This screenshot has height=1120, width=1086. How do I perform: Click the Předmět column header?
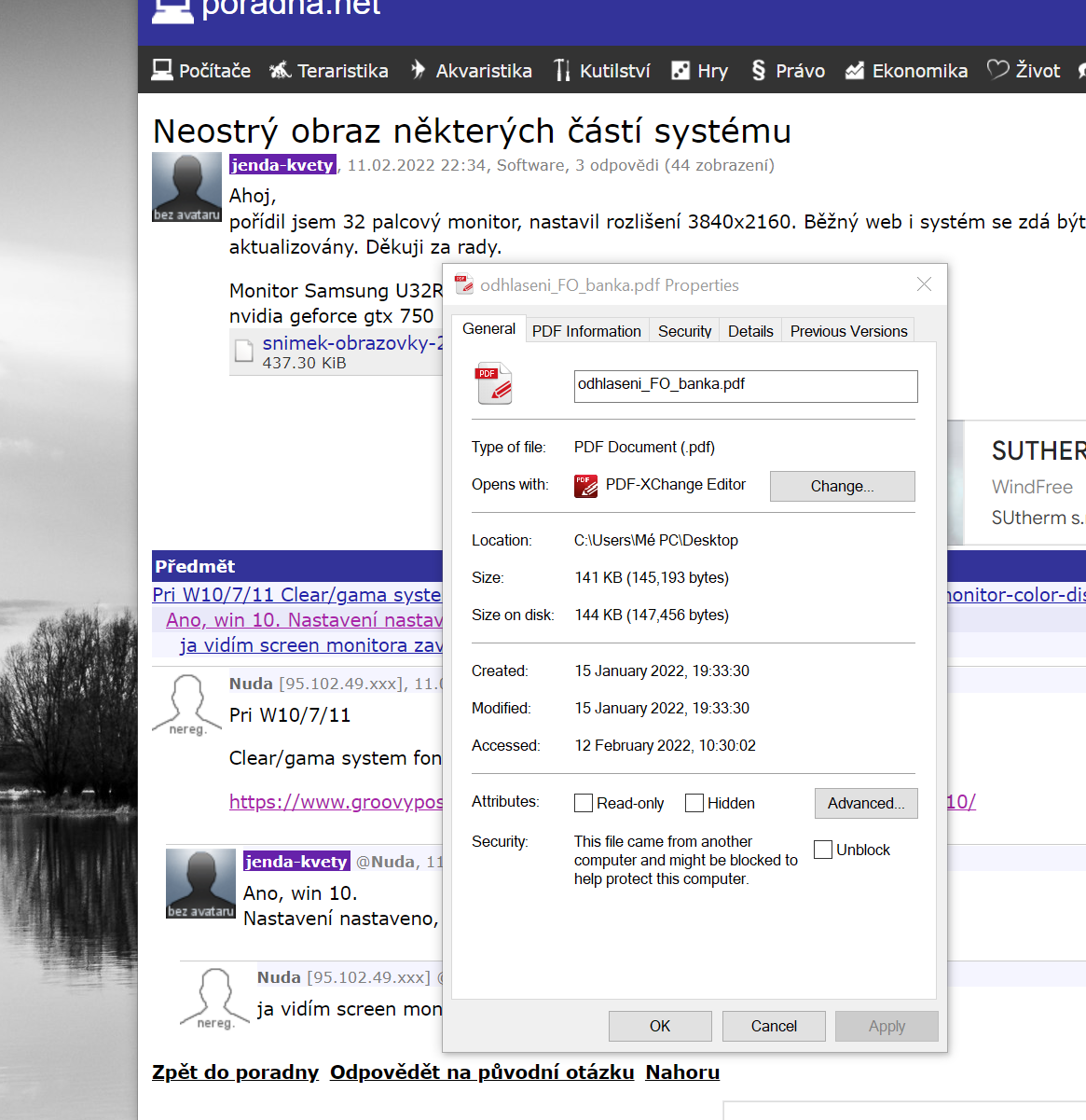coord(195,566)
